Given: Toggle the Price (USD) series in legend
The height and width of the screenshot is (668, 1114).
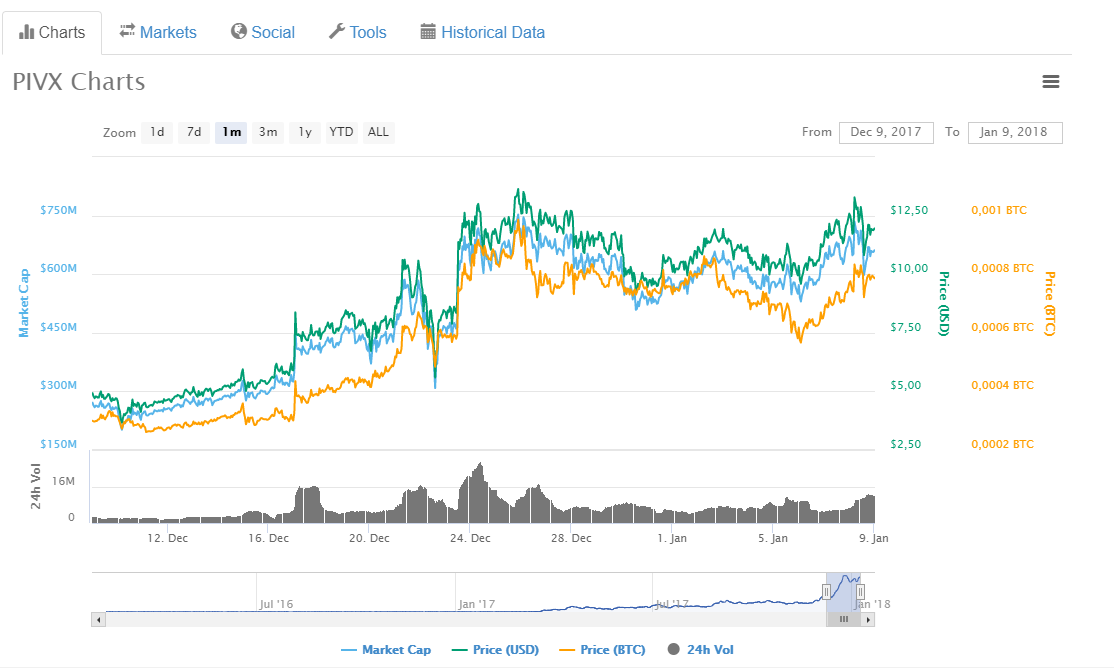Looking at the screenshot, I should pos(495,650).
